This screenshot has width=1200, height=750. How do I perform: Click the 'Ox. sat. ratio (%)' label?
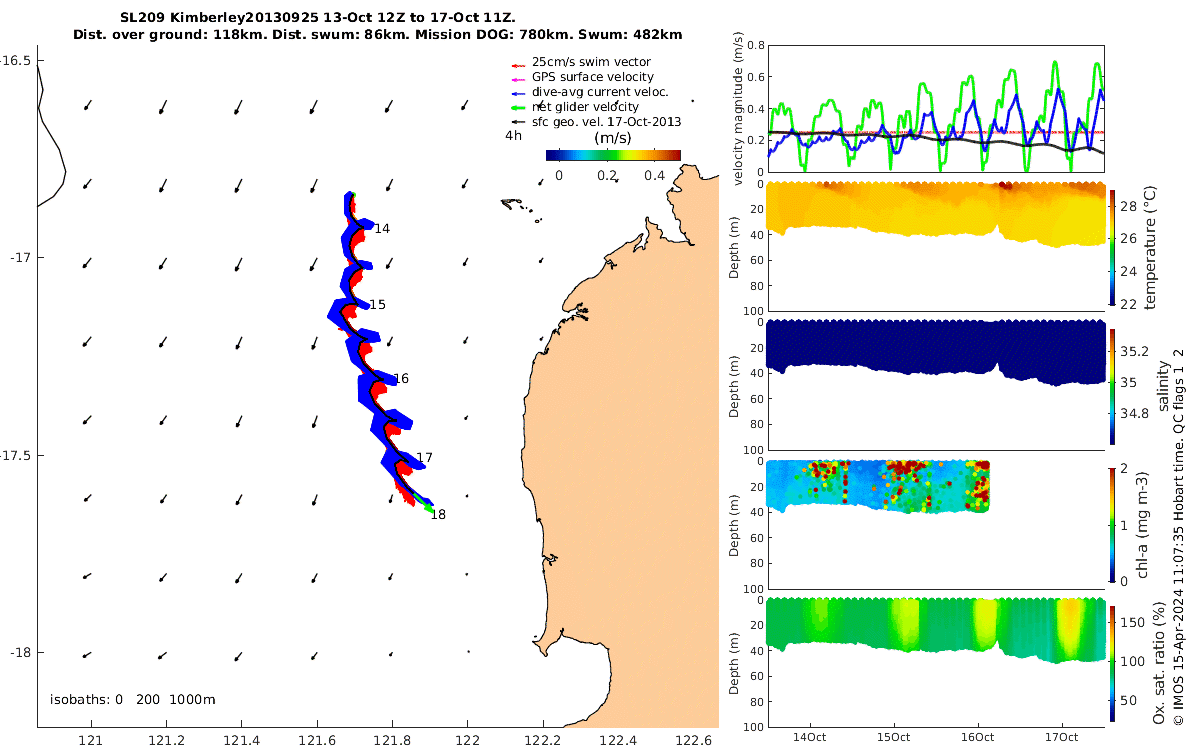(x=1158, y=661)
